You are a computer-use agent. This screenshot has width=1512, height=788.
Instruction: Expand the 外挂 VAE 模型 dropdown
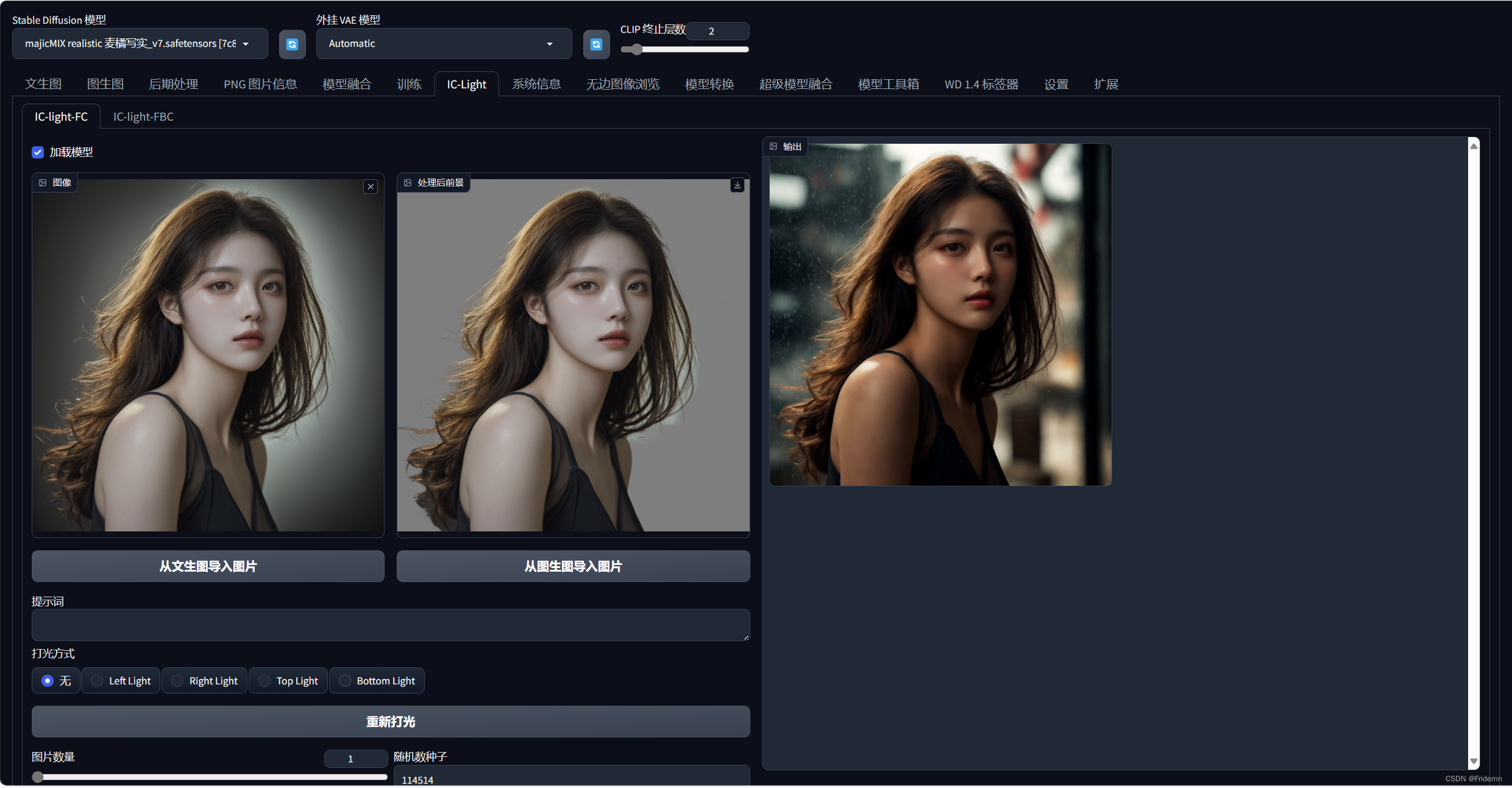click(x=443, y=44)
